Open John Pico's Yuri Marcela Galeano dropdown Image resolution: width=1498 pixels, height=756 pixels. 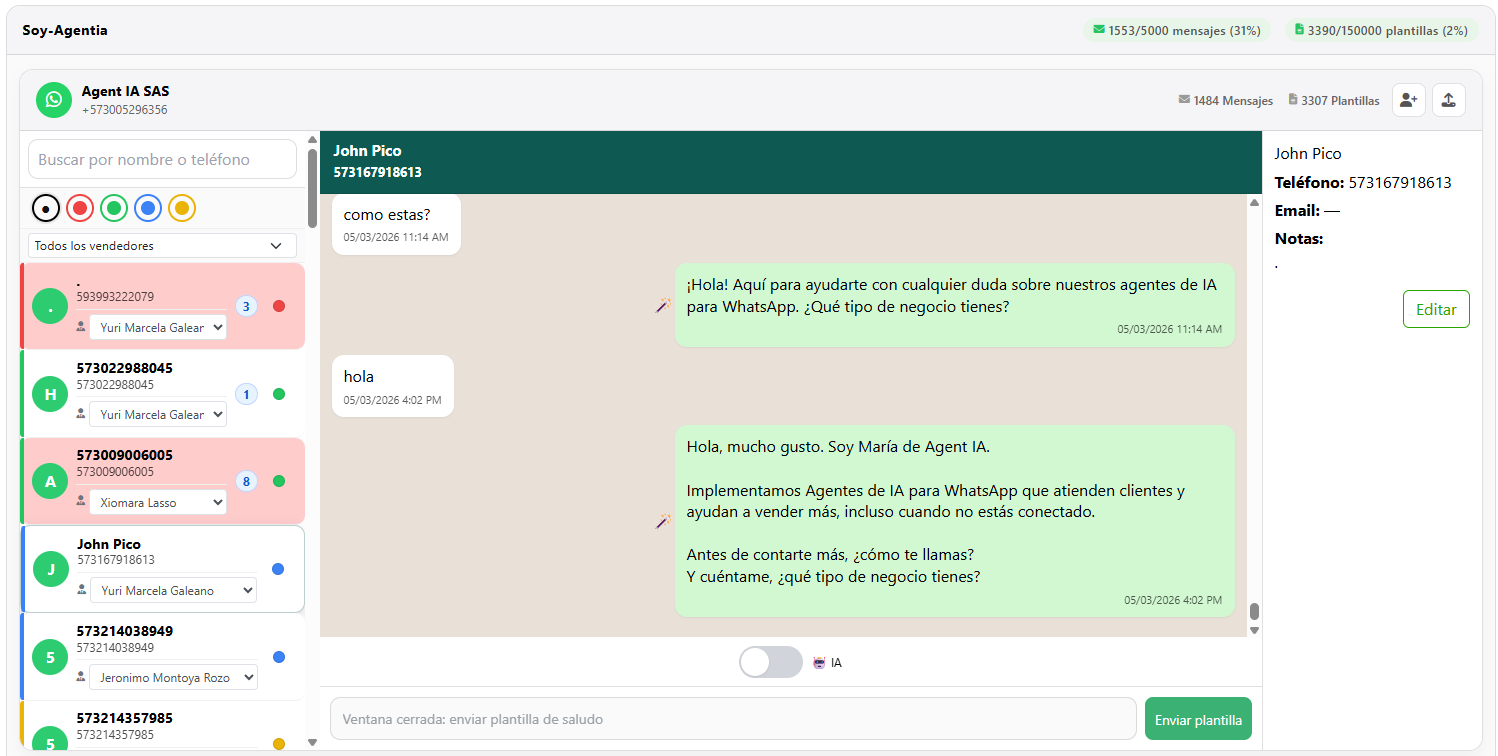pos(173,591)
